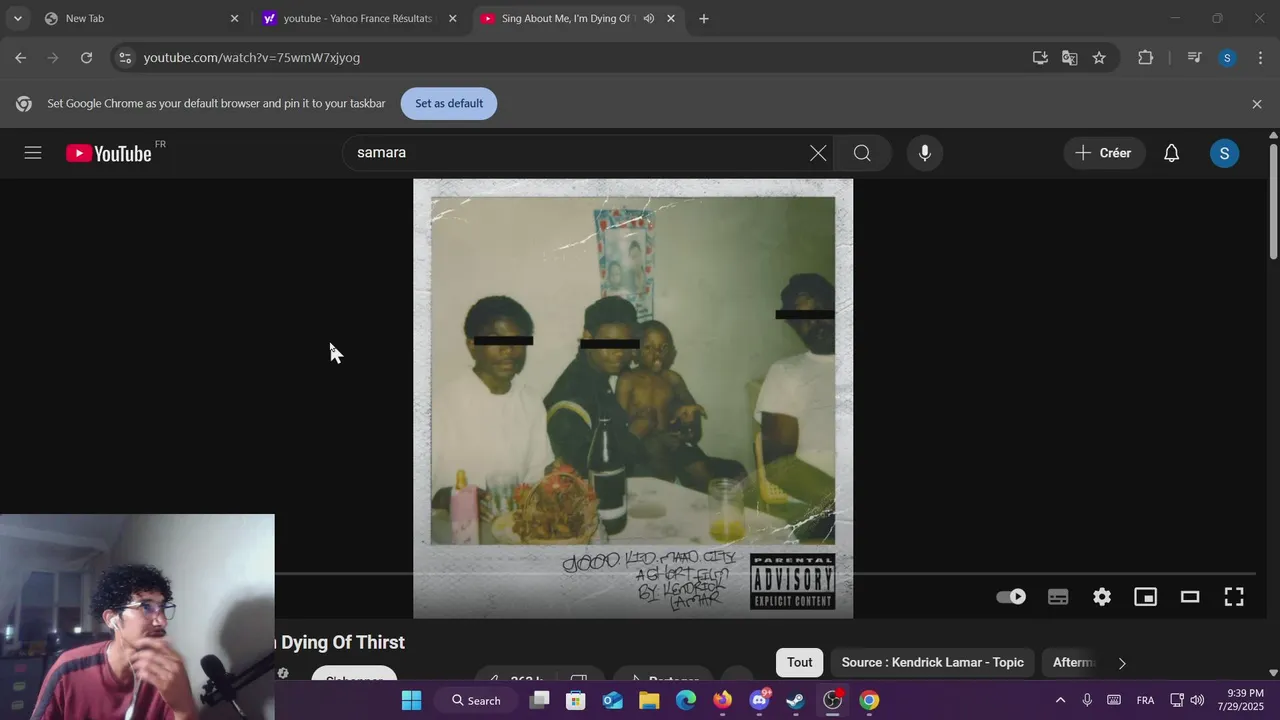
Task: Open the YouTube account avatar menu
Action: point(1224,153)
